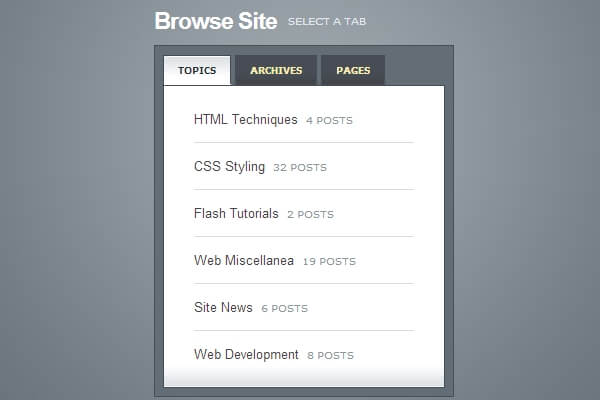Open the Web Development topic link
Viewport: 600px width, 400px height.
[246, 355]
